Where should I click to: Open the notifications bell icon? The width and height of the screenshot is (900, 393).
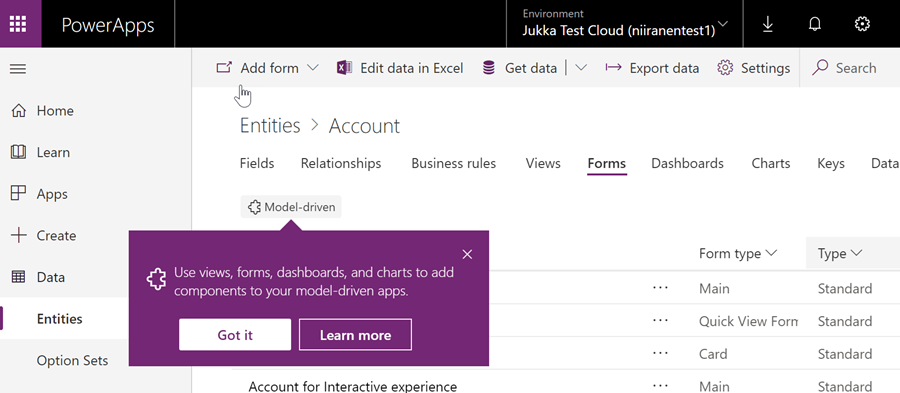pos(814,24)
